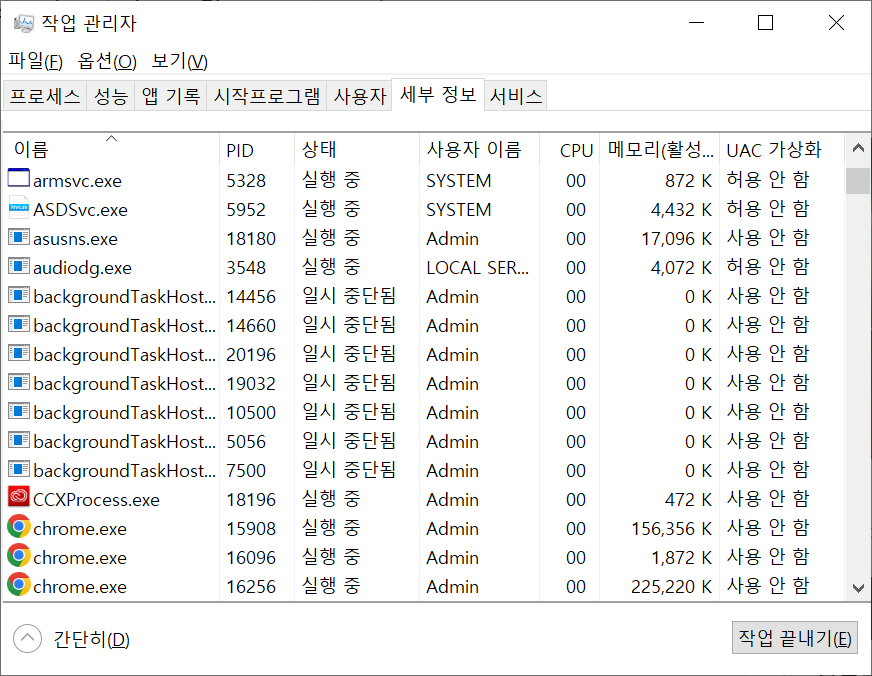Switch to the 서비스 tab
Screen dimensions: 872x676
click(x=516, y=96)
